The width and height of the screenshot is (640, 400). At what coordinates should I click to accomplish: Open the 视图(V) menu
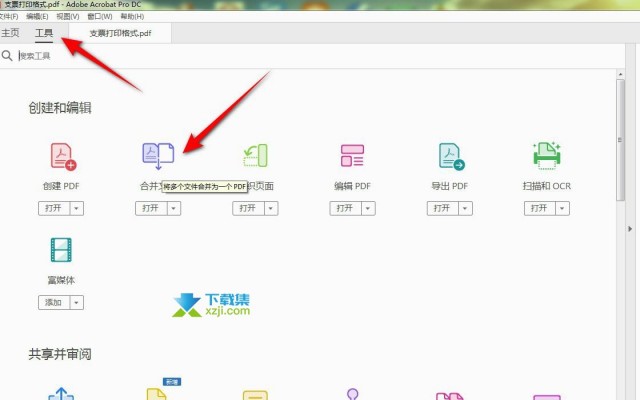(x=68, y=16)
